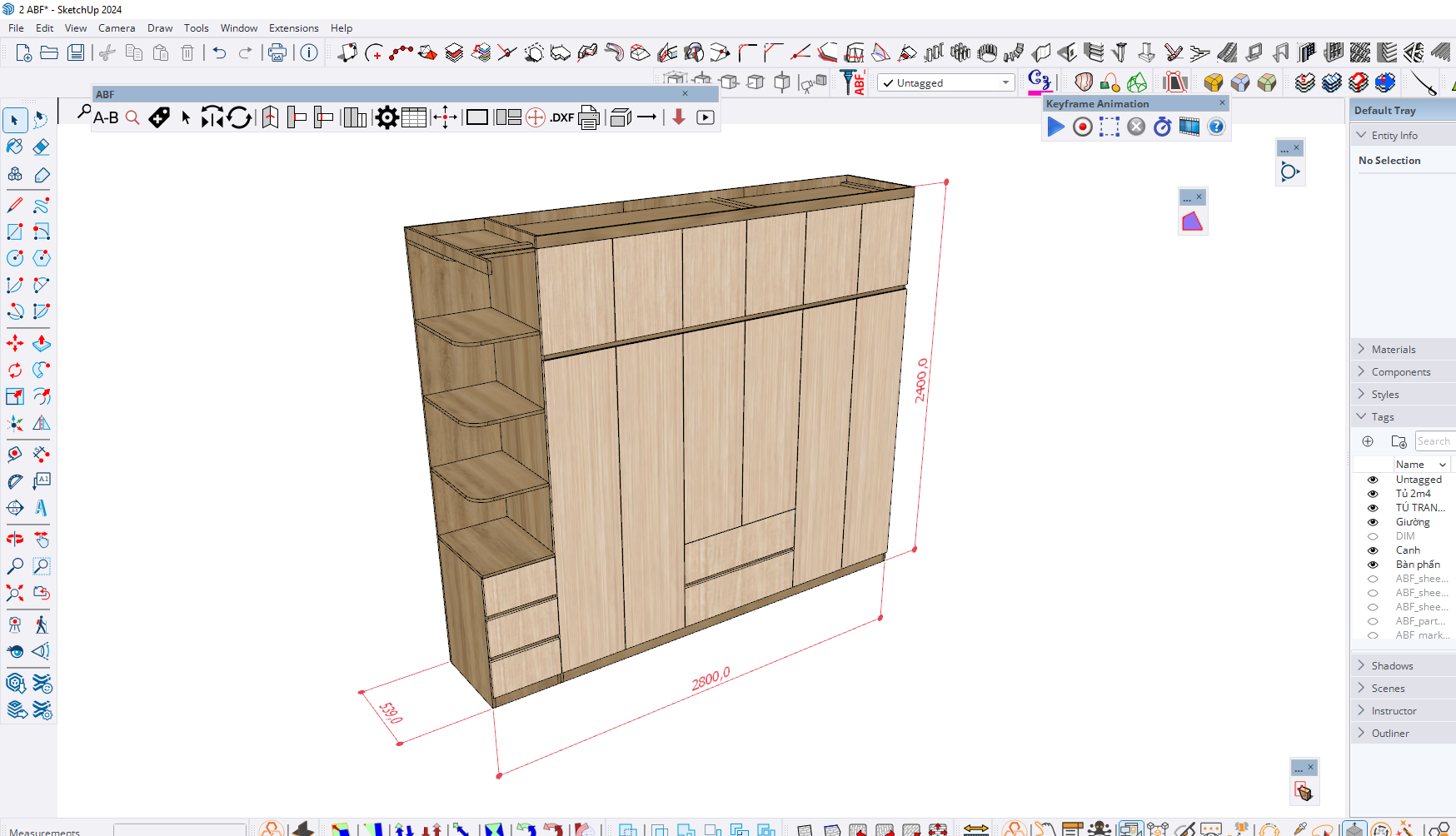Open the Camera menu
Screen dimensions: 1456x836
point(116,28)
